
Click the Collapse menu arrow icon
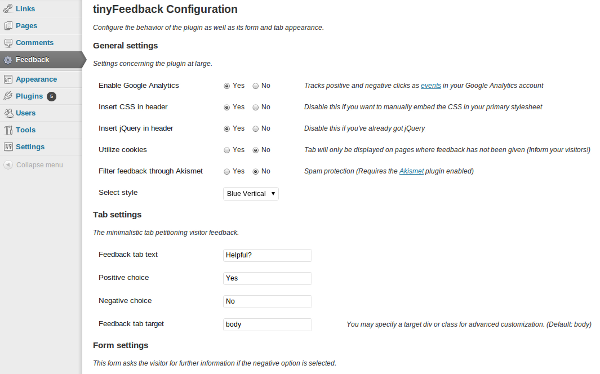(x=8, y=165)
